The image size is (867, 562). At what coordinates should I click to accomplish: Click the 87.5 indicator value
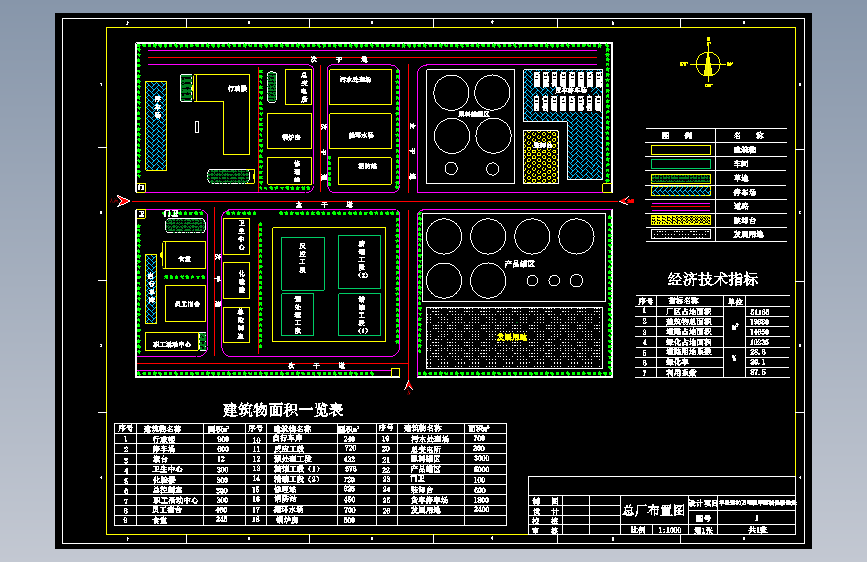click(758, 372)
